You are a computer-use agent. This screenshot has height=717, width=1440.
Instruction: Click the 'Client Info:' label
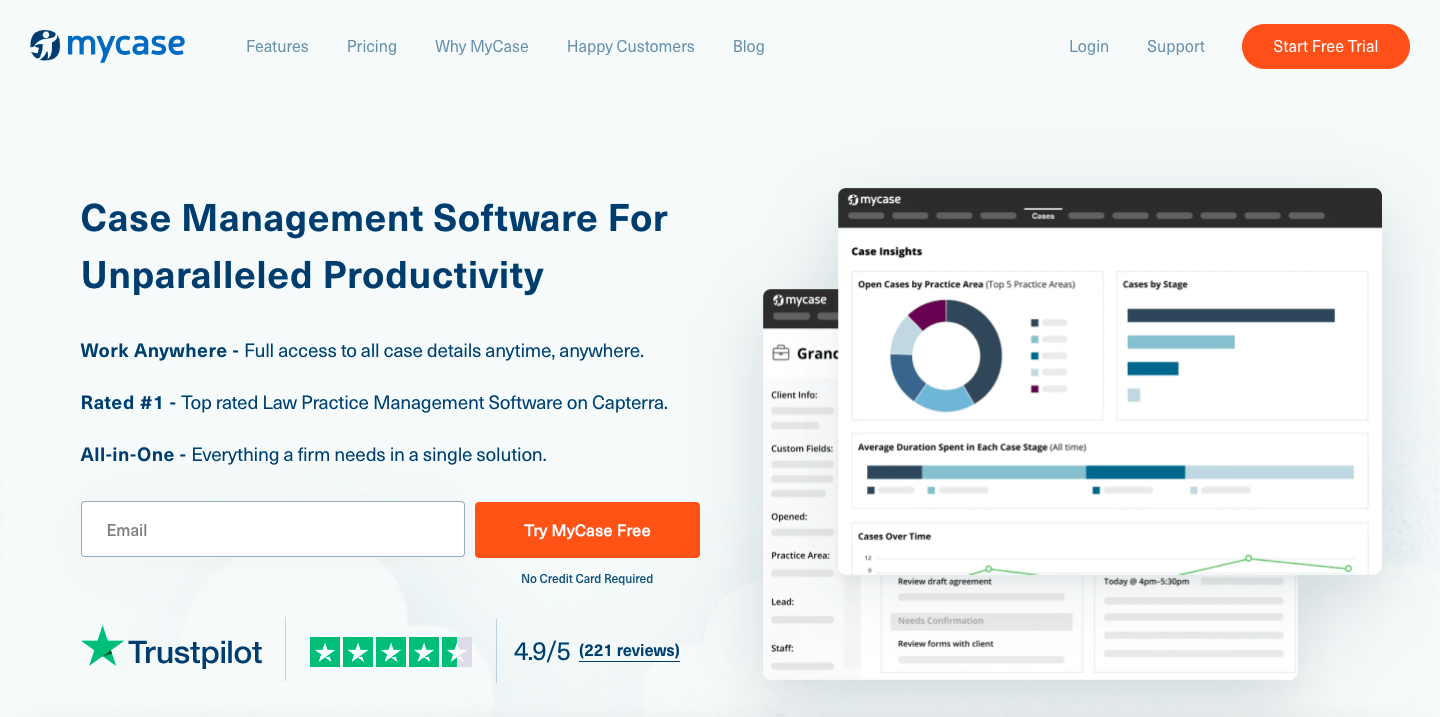coord(794,395)
